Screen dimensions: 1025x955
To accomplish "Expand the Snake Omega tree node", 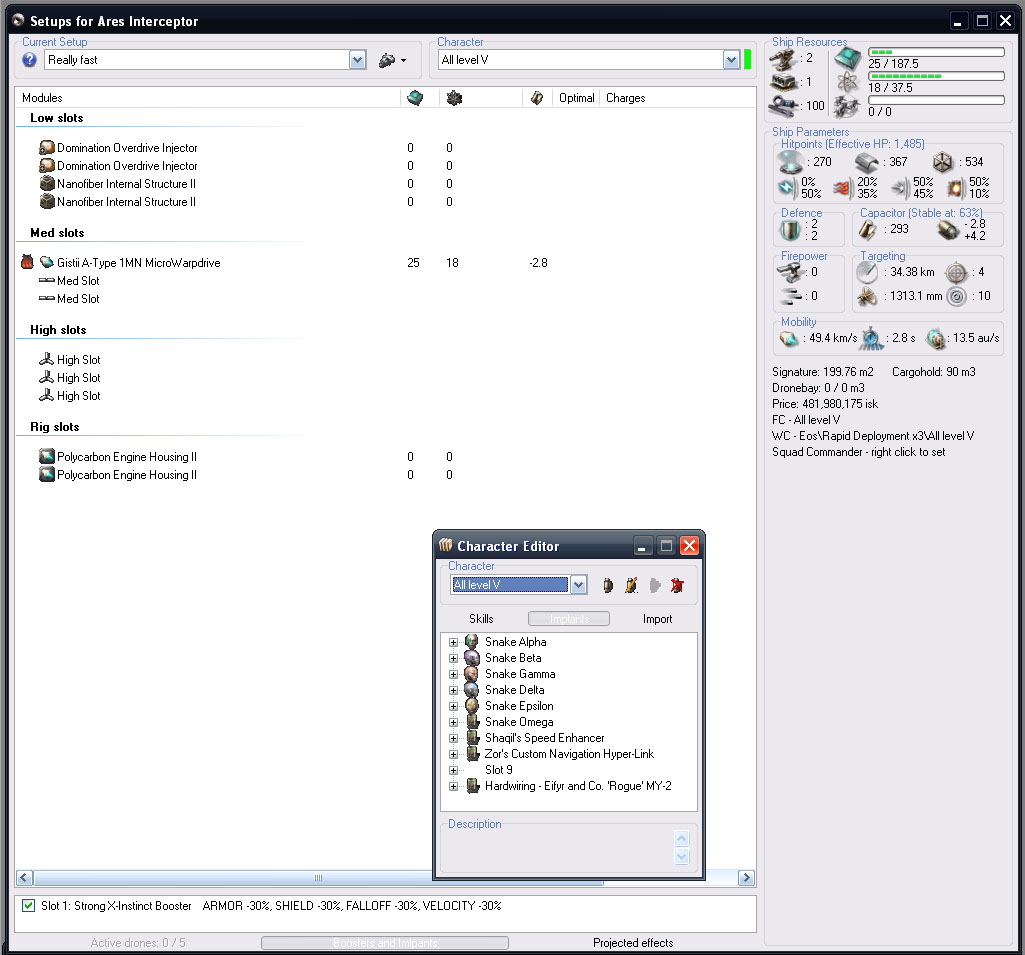I will tap(453, 722).
